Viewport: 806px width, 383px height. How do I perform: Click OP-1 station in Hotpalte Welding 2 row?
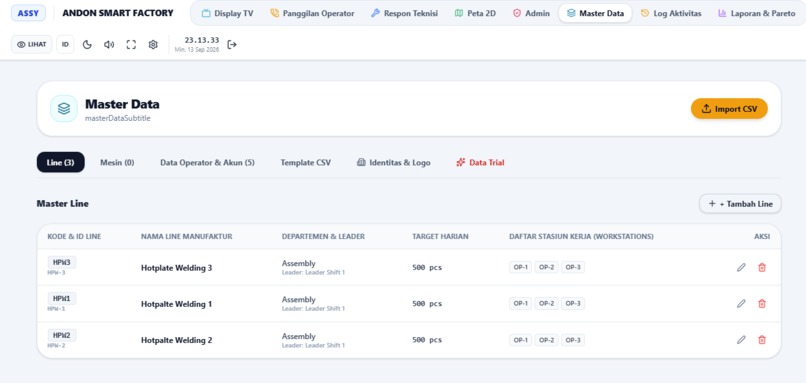pos(520,340)
